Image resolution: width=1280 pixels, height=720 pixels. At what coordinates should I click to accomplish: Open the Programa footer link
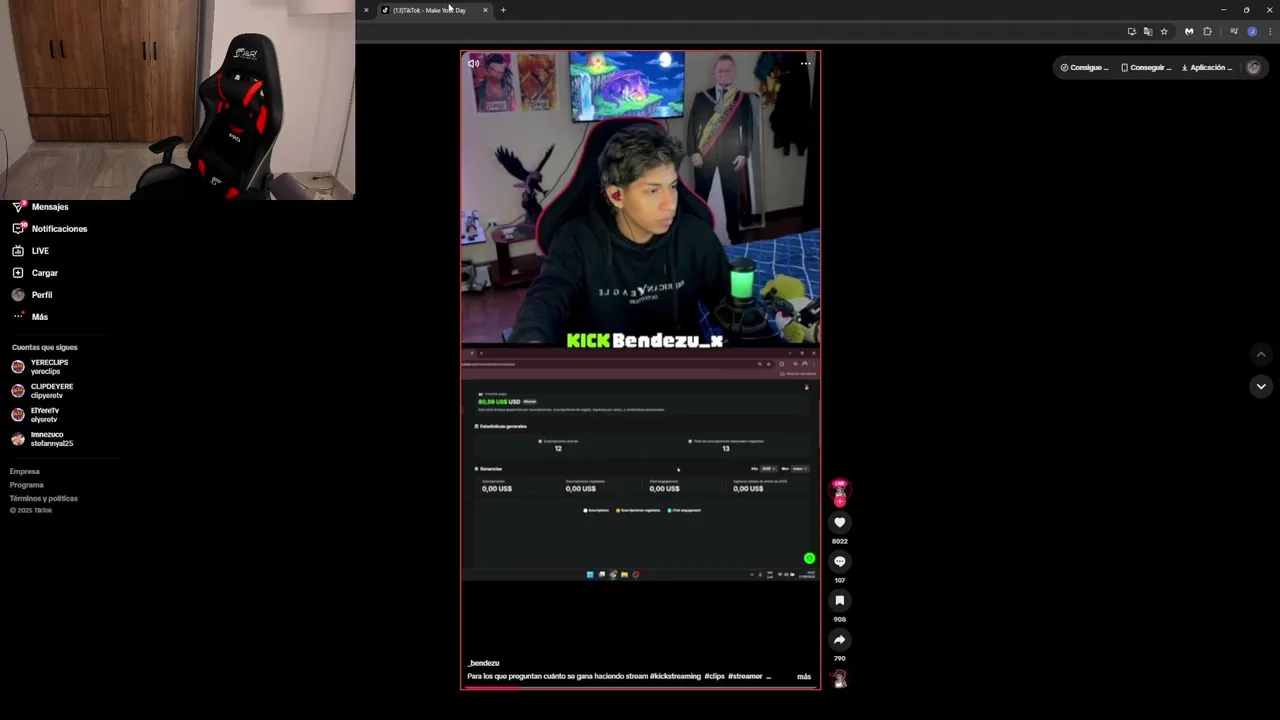[27, 485]
